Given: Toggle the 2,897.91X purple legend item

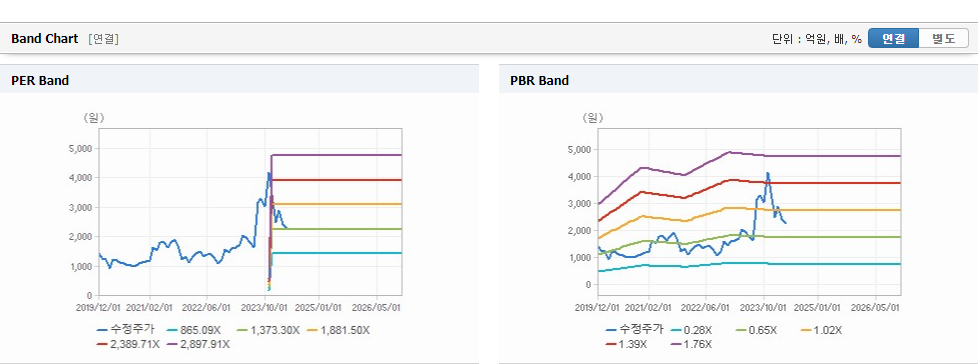Looking at the screenshot, I should coord(198,344).
